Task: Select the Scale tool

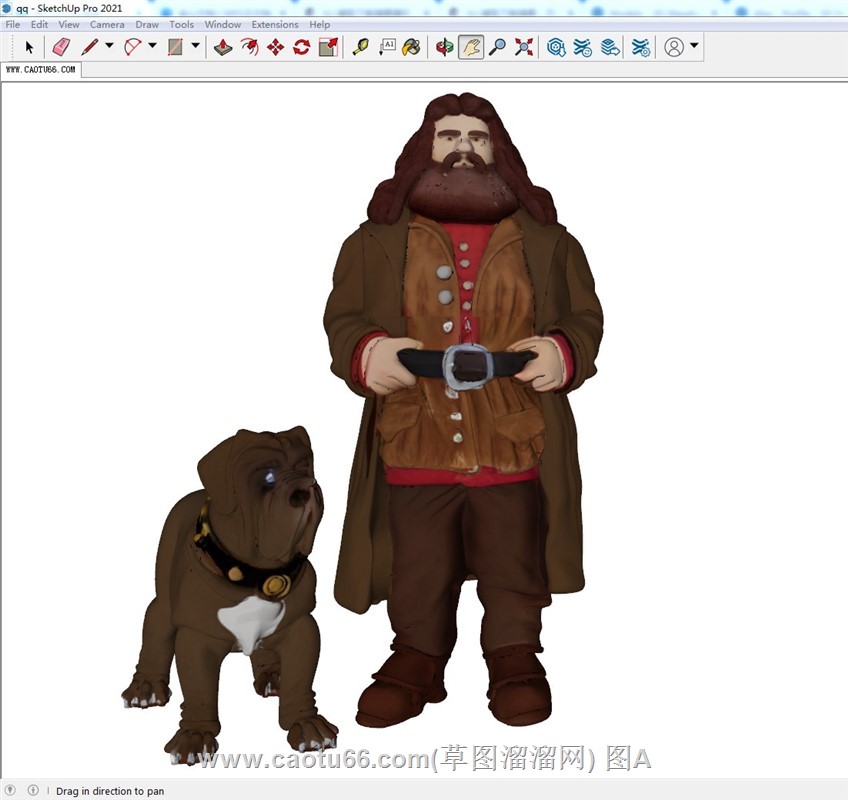Action: click(328, 47)
